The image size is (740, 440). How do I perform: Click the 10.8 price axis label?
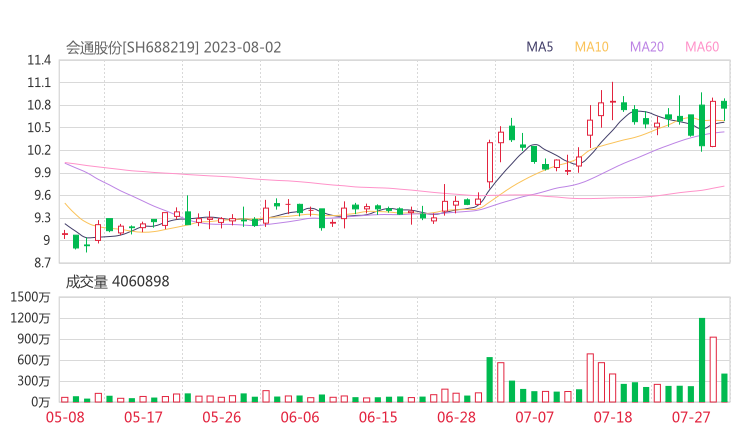point(39,105)
